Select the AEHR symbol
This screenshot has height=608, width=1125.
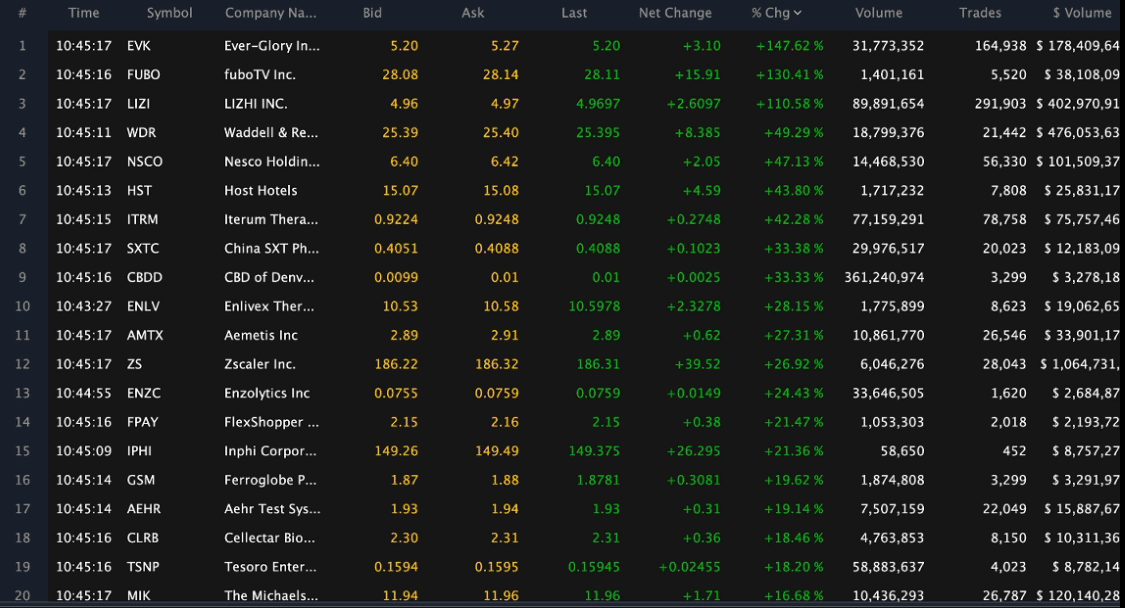(143, 509)
